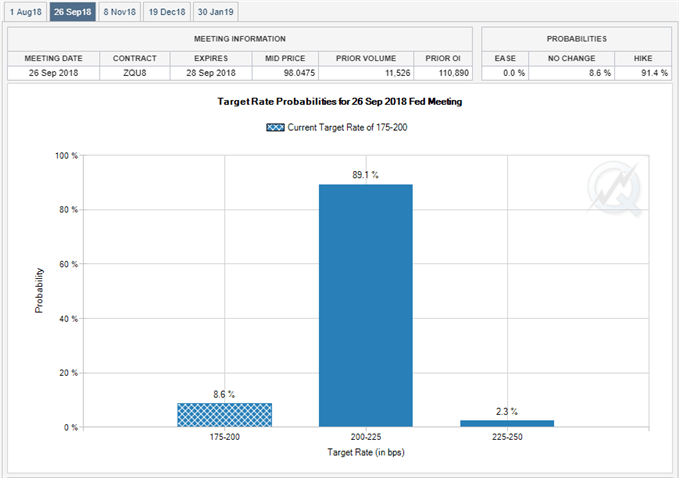Click the 0 % y-axis tick label
This screenshot has width=679, height=478.
[71, 427]
